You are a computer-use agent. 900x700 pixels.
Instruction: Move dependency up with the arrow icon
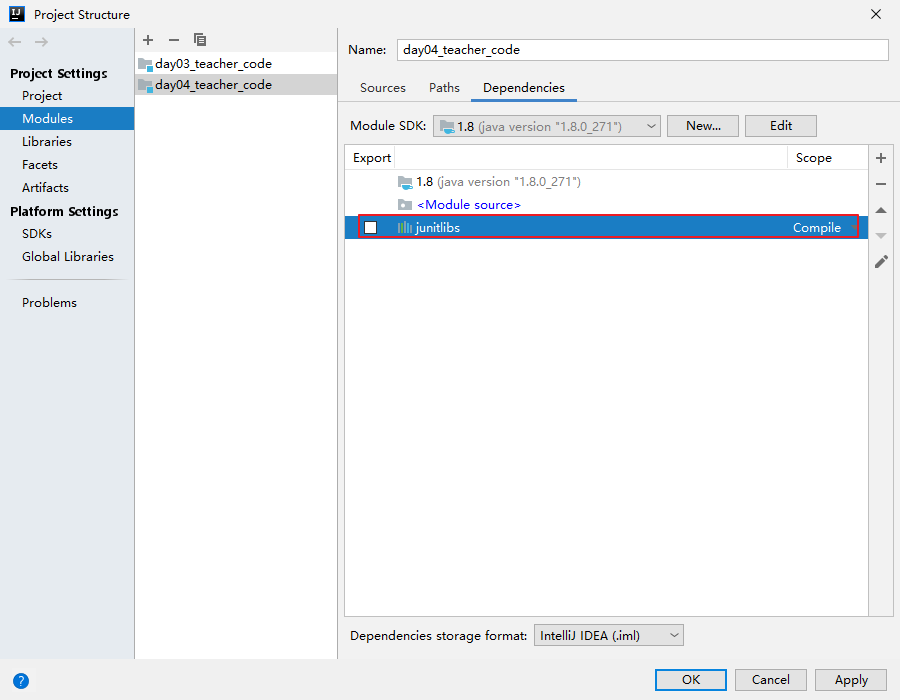pyautogui.click(x=881, y=210)
